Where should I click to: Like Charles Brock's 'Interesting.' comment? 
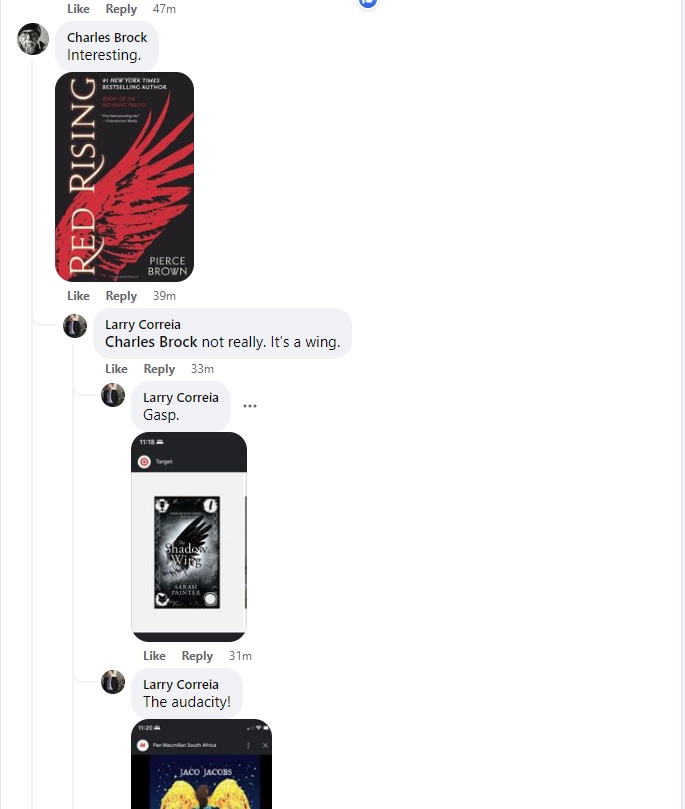point(78,296)
